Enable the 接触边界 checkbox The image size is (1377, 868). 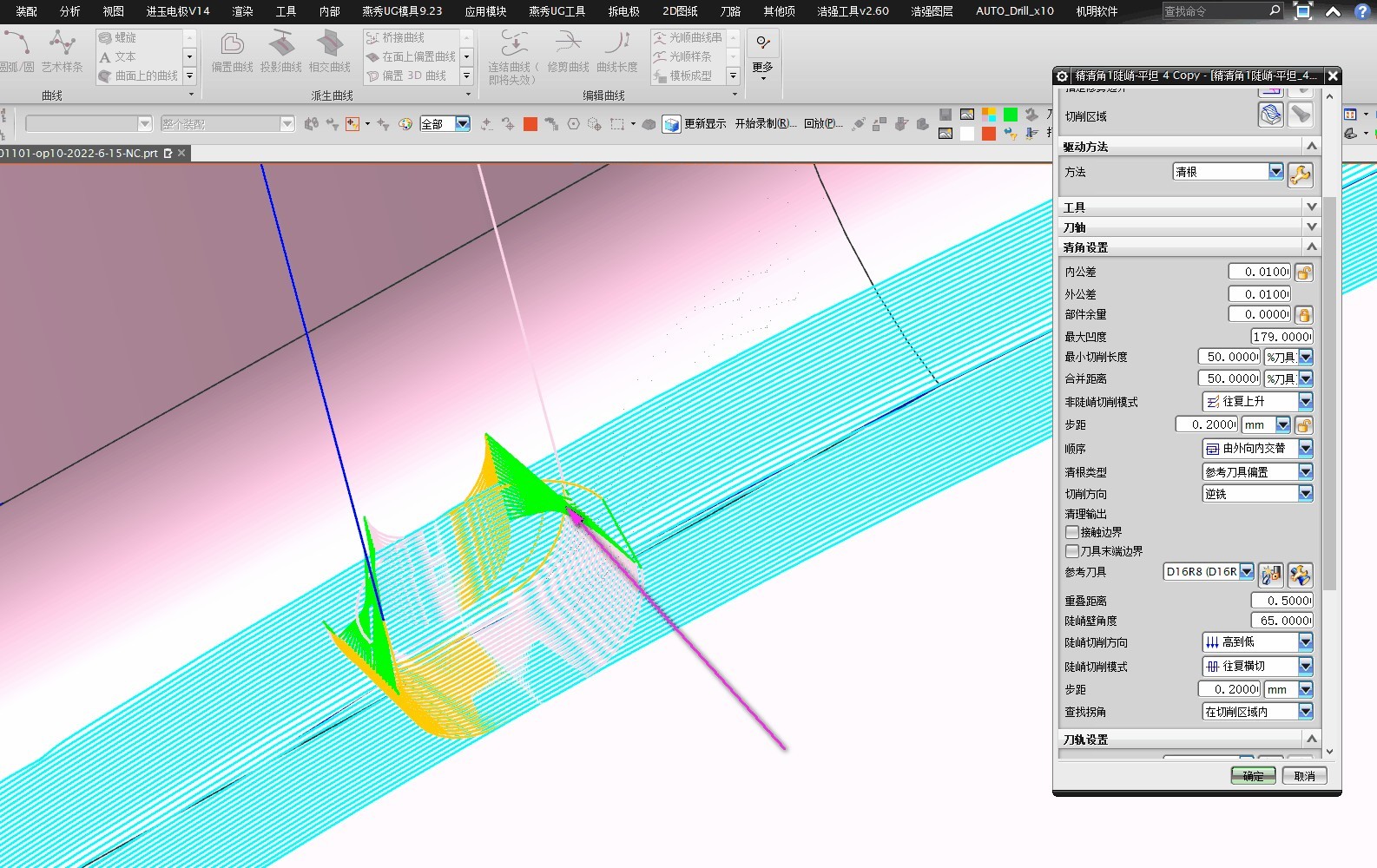tap(1072, 532)
